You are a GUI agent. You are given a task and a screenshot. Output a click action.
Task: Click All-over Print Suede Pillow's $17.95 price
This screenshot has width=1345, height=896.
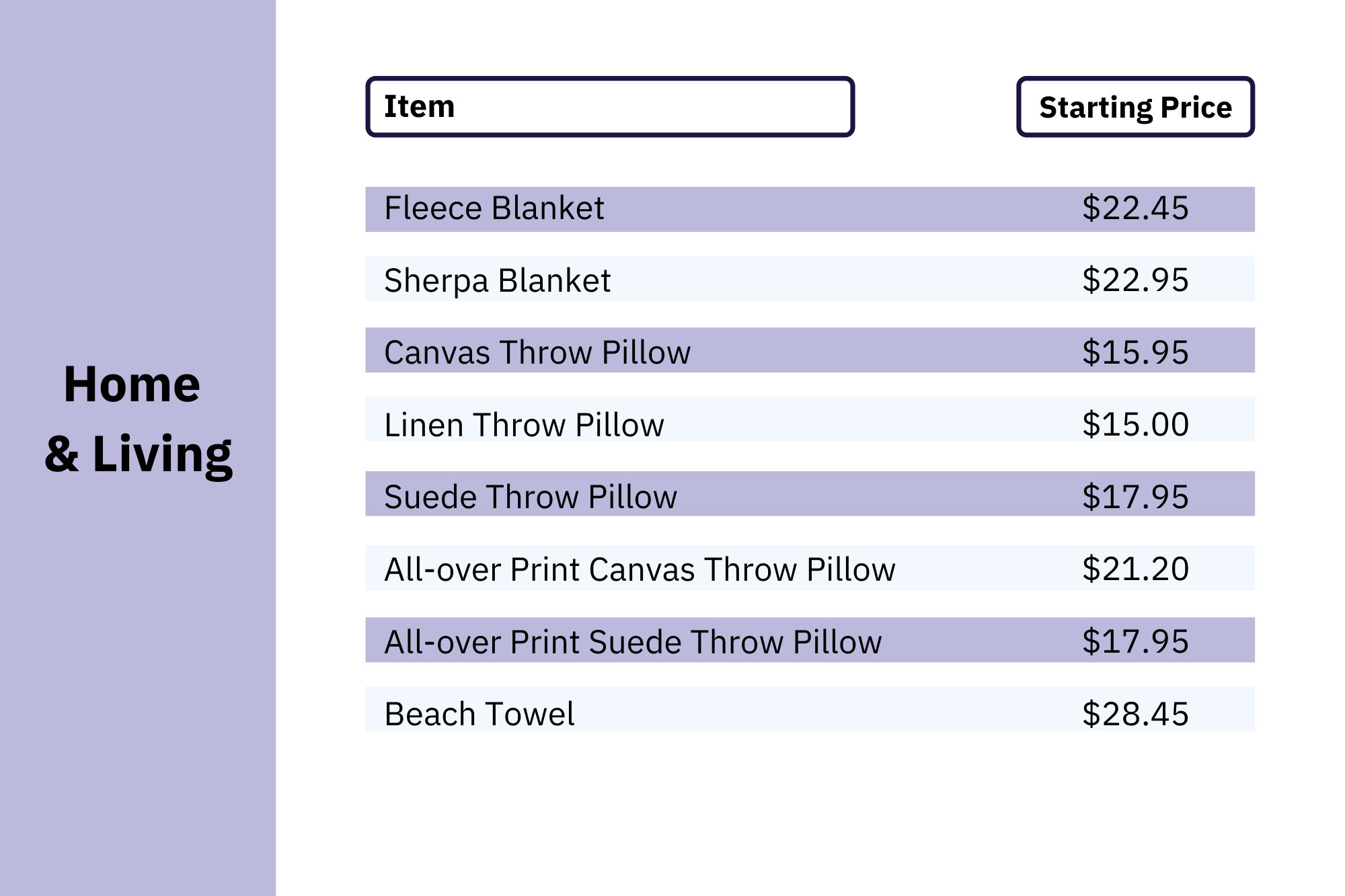pyautogui.click(x=1135, y=642)
